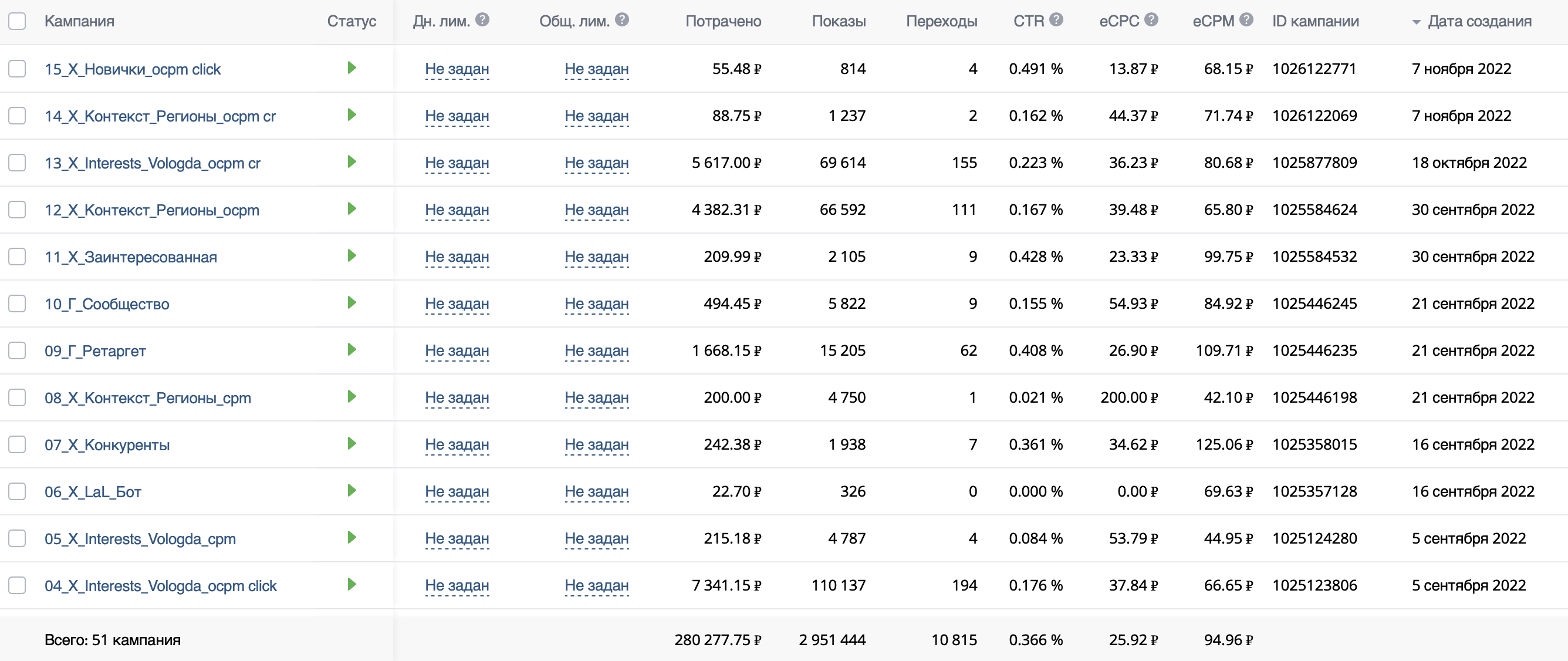The height and width of the screenshot is (661, 1568).
Task: Click the eCPC help question icon
Action: point(1150,19)
